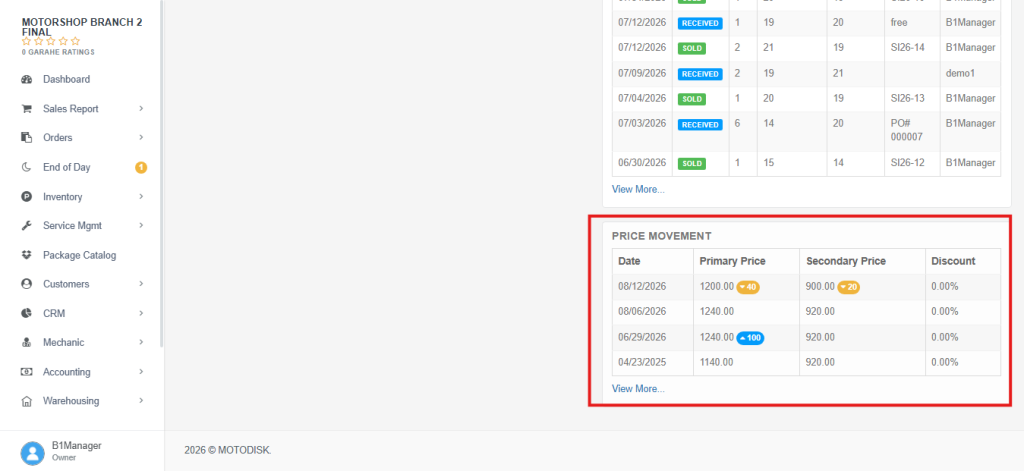The width and height of the screenshot is (1024, 471).
Task: Open the Package Catalog menu item
Action: click(80, 255)
